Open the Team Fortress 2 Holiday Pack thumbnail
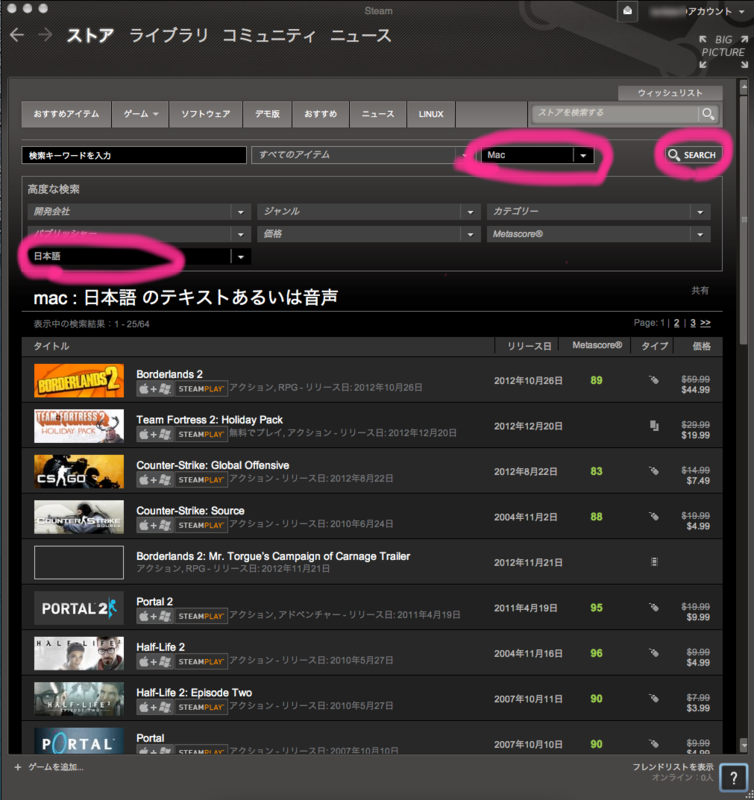Image resolution: width=754 pixels, height=800 pixels. 79,426
